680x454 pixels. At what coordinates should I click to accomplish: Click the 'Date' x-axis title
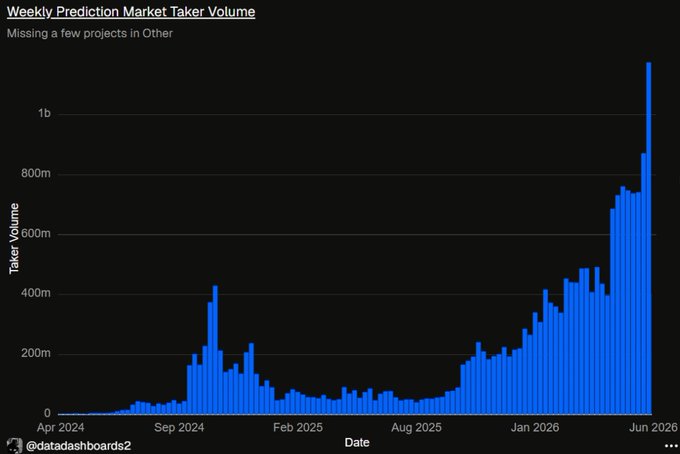[x=357, y=443]
